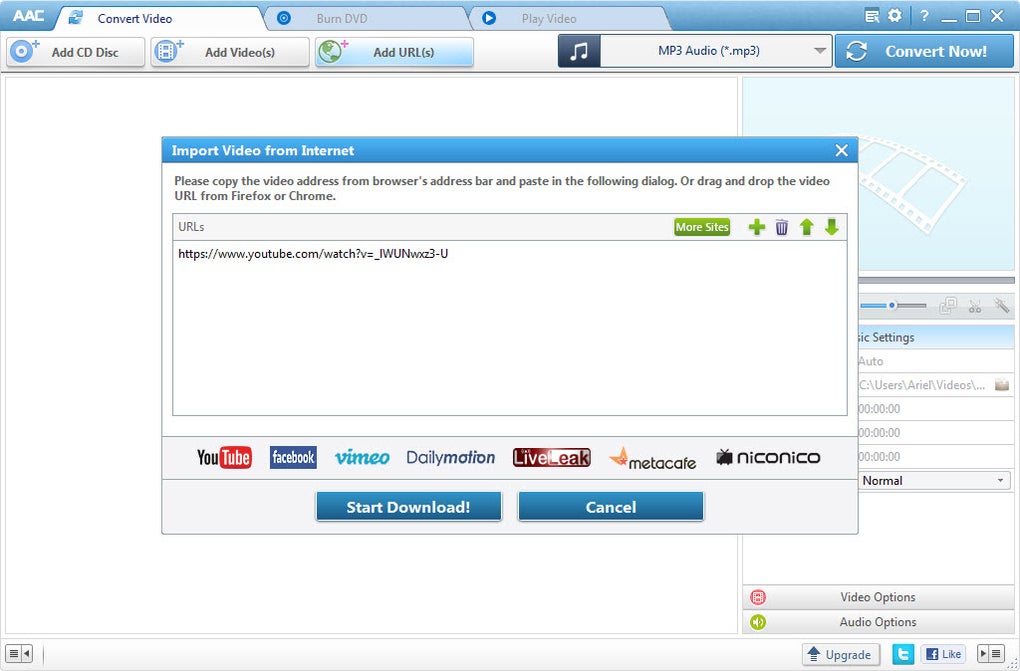The image size is (1020, 671).
Task: Open the Add CD Disc importer
Action: pyautogui.click(x=74, y=52)
